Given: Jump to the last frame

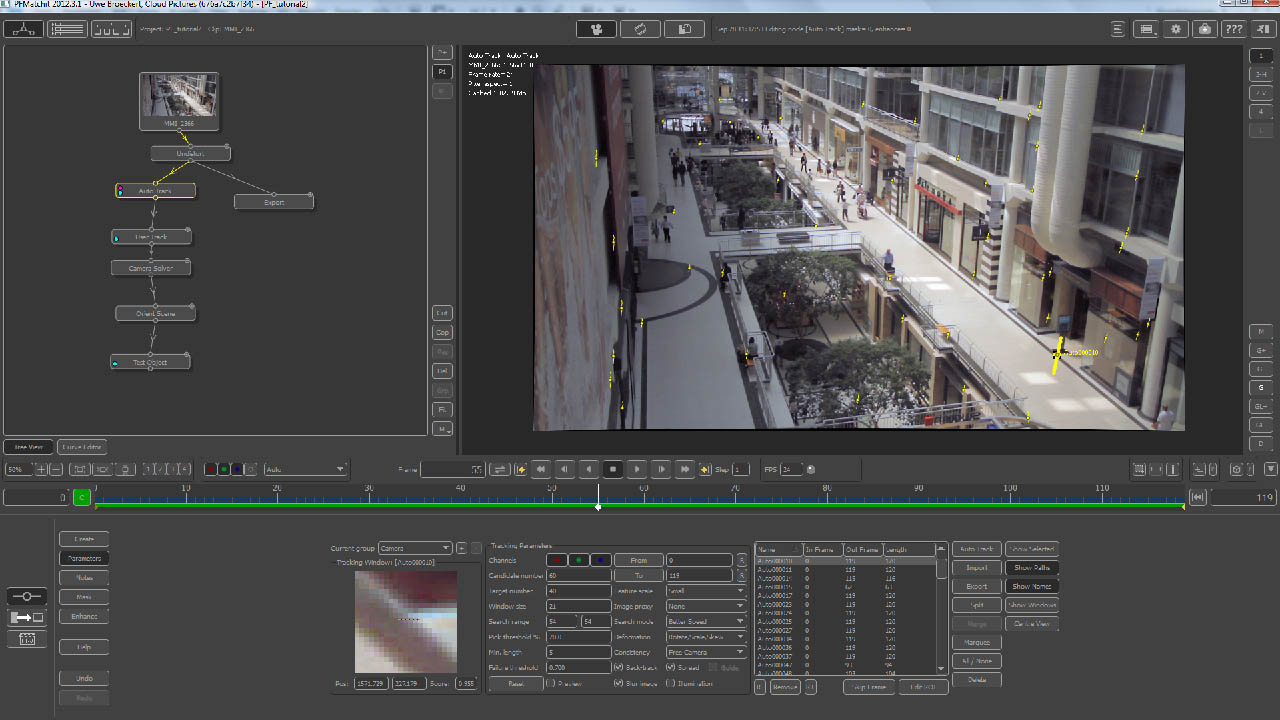Looking at the screenshot, I should pyautogui.click(x=685, y=469).
